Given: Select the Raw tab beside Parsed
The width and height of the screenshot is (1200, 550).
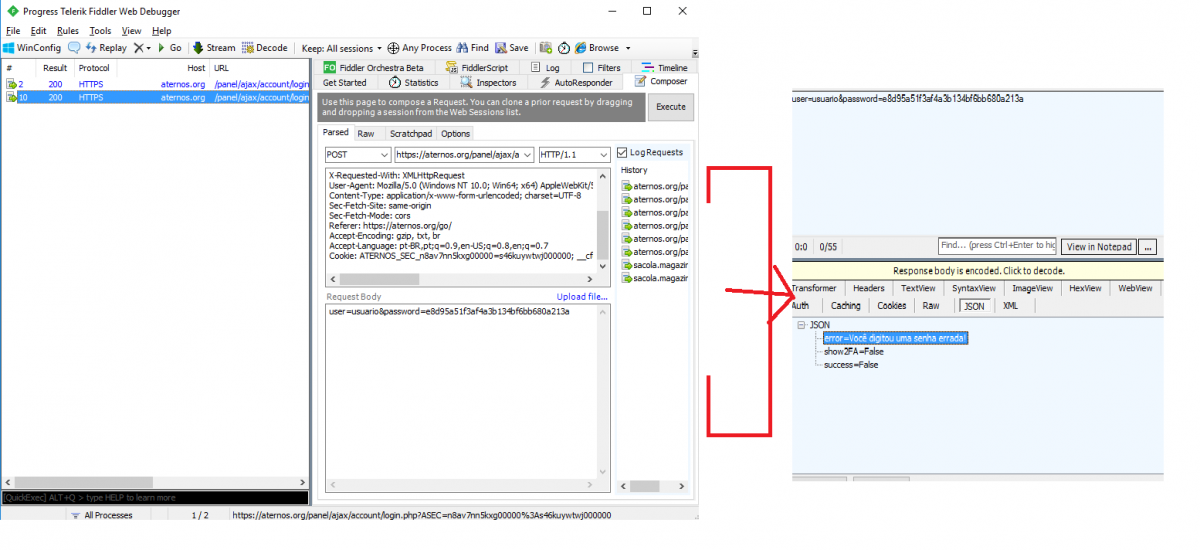Looking at the screenshot, I should pyautogui.click(x=366, y=133).
